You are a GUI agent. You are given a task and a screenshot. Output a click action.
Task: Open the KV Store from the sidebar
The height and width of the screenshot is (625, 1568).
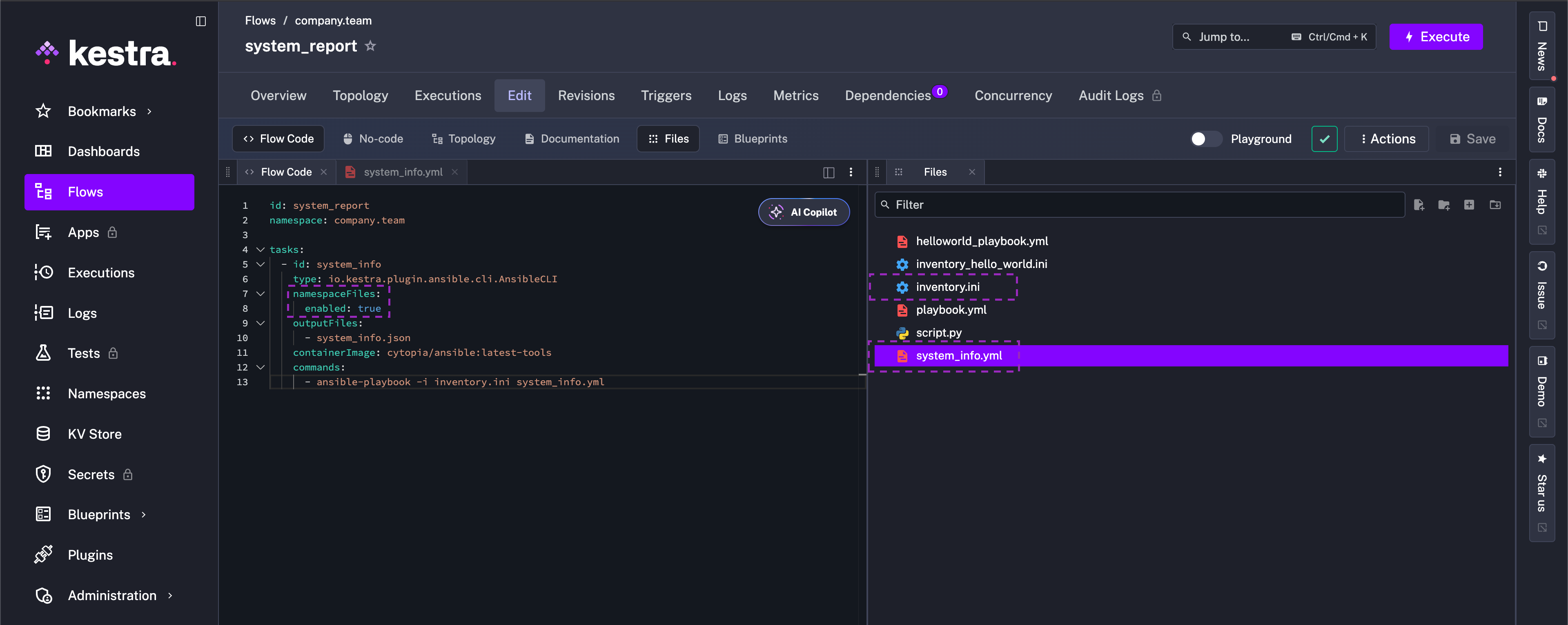coord(96,434)
